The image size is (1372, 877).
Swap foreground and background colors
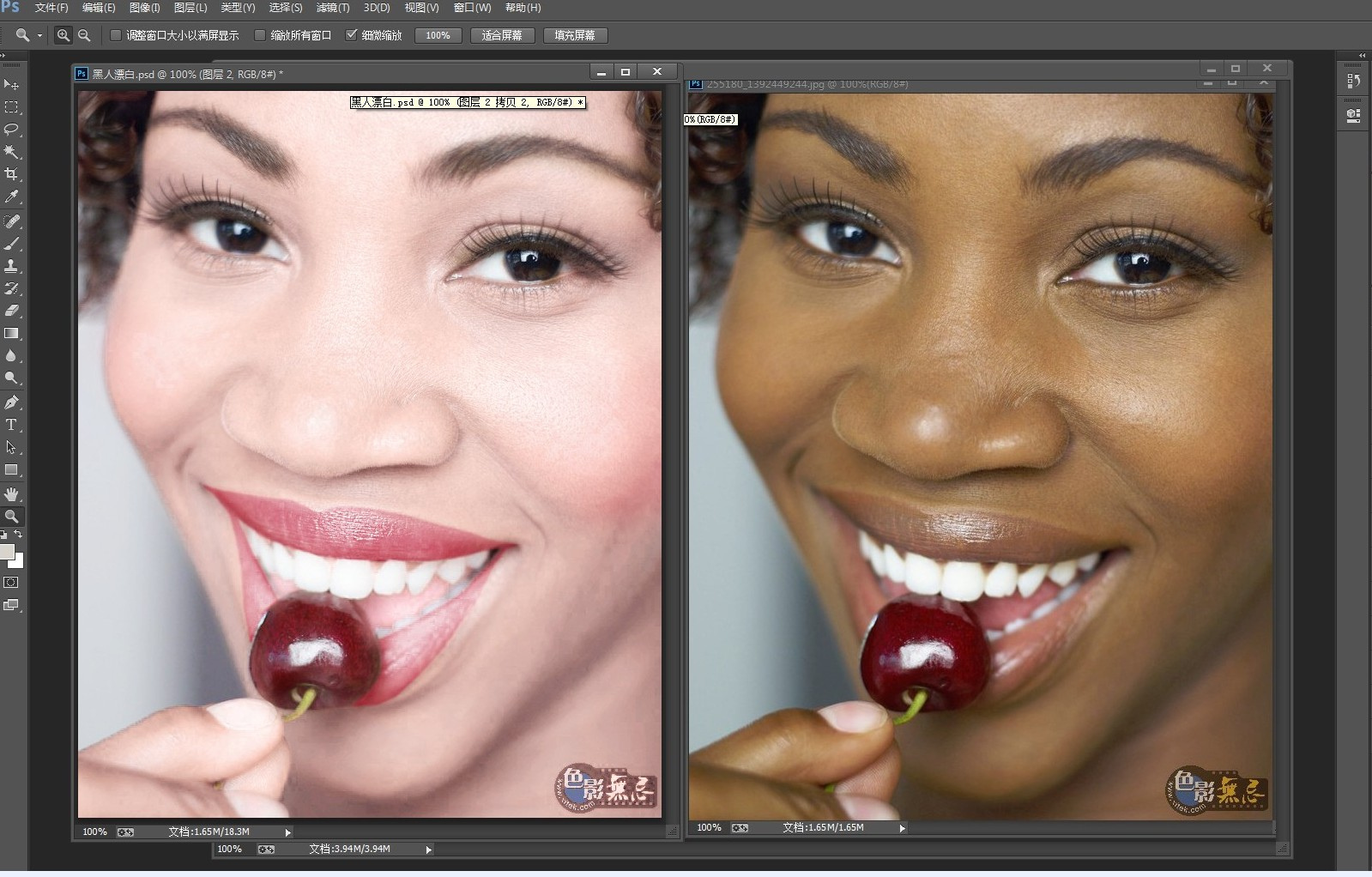18,534
